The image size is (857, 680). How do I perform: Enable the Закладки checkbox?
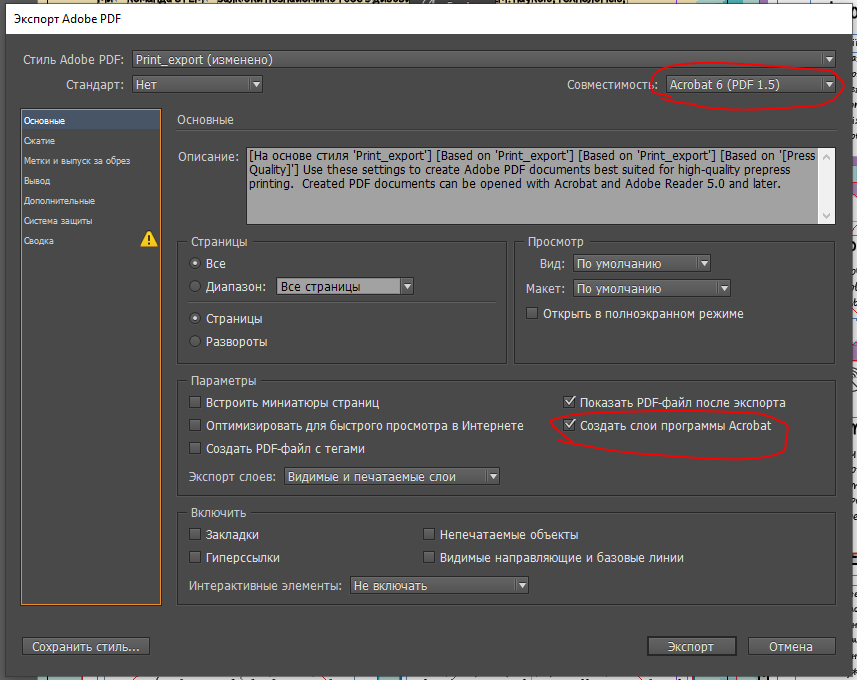point(195,535)
